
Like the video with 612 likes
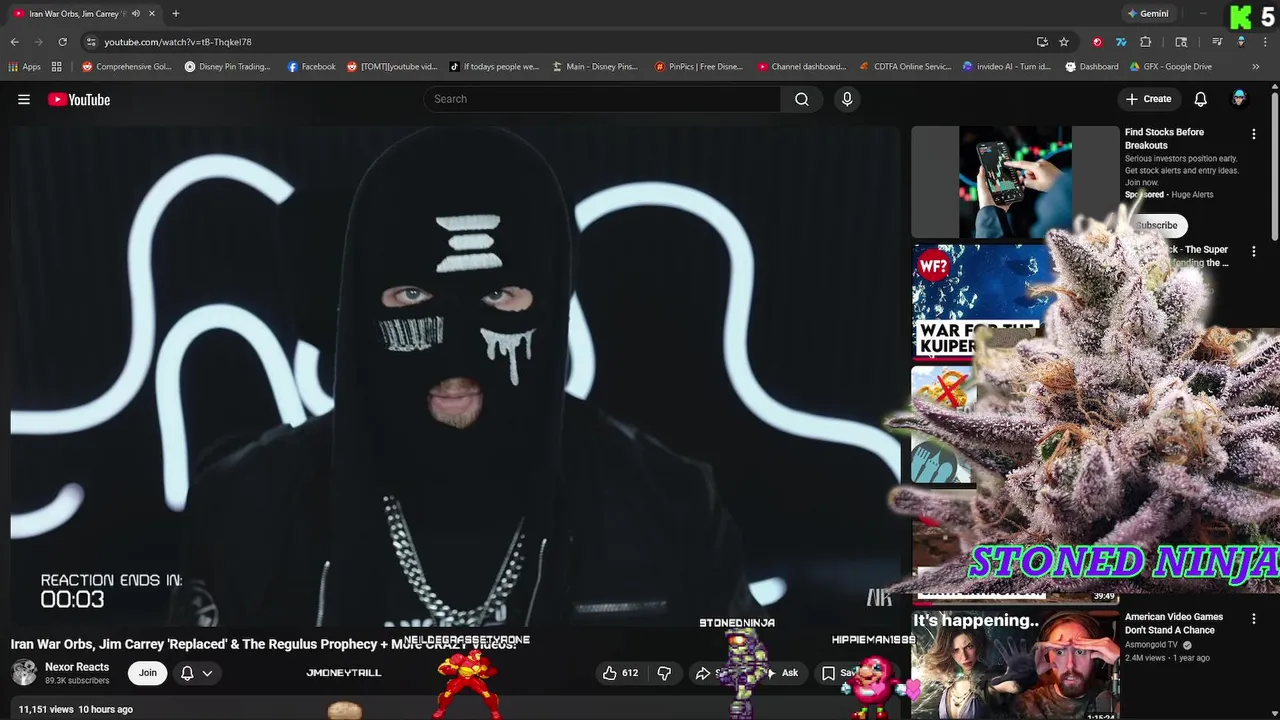[620, 673]
